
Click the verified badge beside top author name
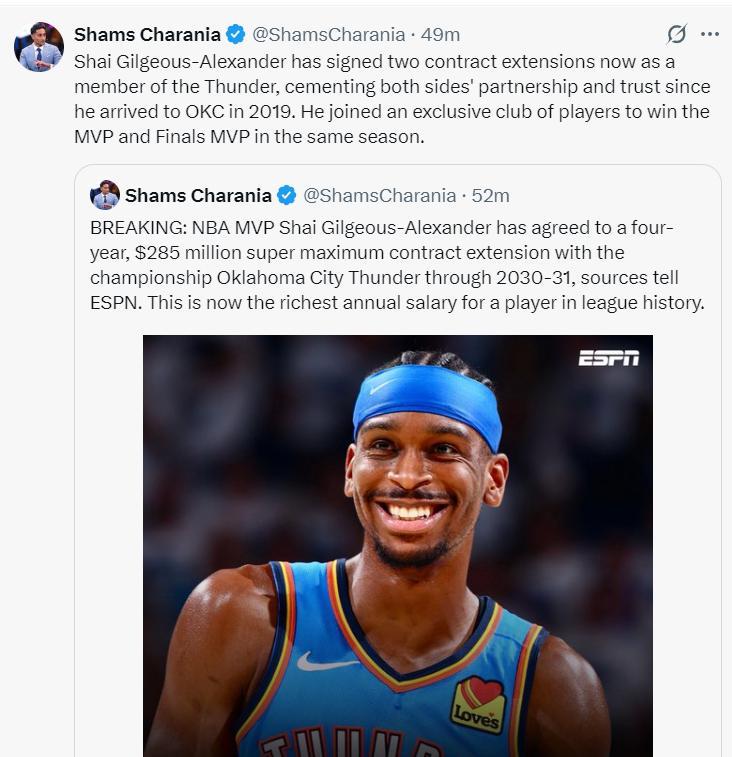point(236,35)
